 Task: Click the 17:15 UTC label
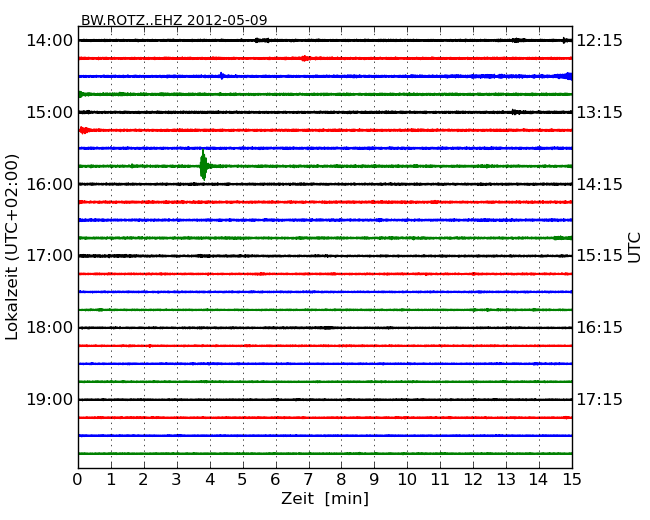click(x=600, y=400)
